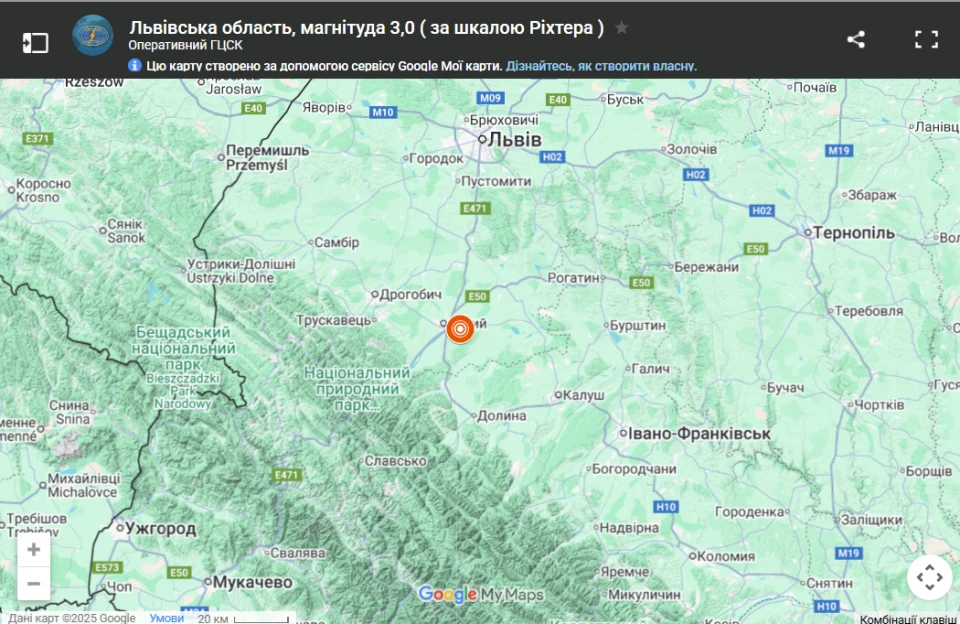Click the 'Бурштин' town label
The height and width of the screenshot is (624, 960).
[x=637, y=325]
